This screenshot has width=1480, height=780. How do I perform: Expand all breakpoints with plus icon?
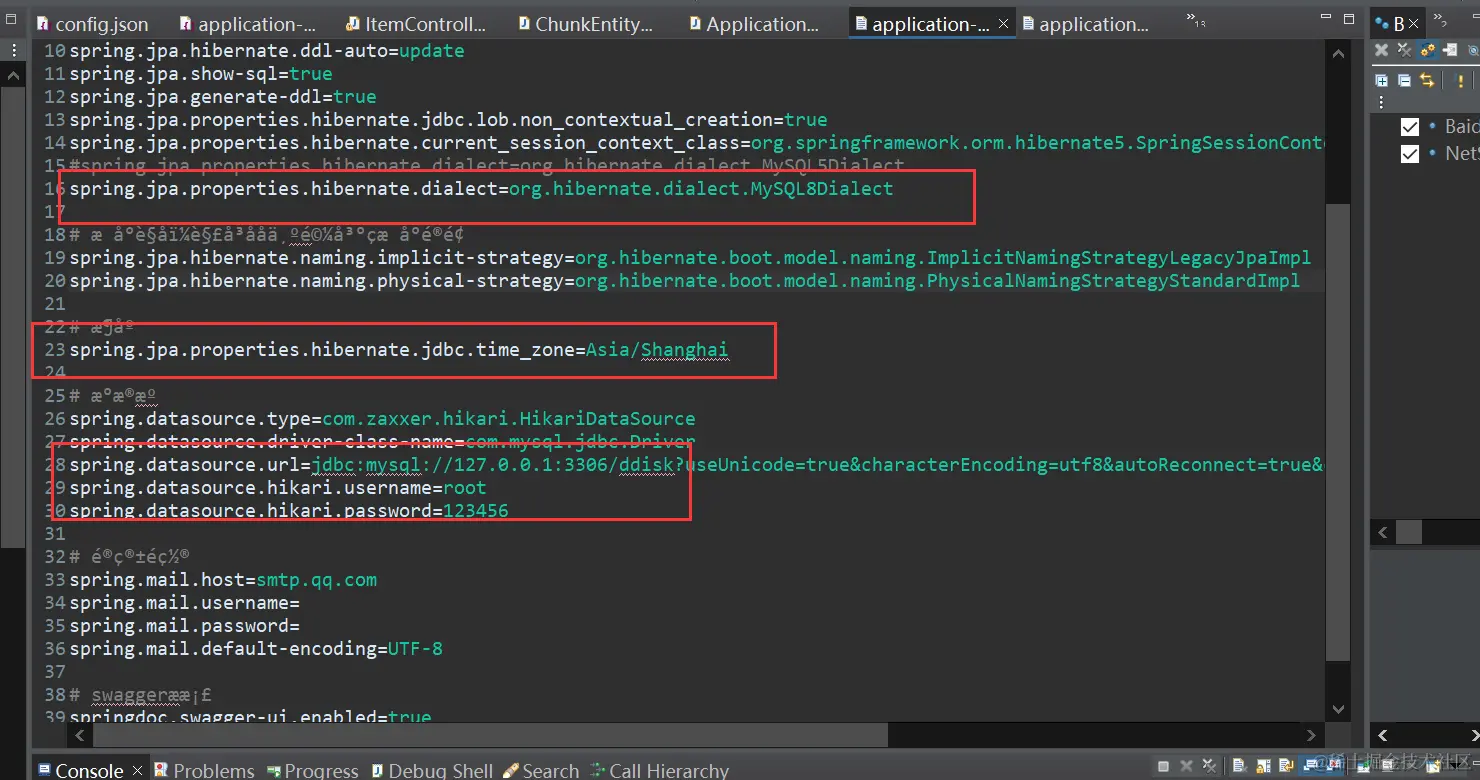click(1381, 81)
